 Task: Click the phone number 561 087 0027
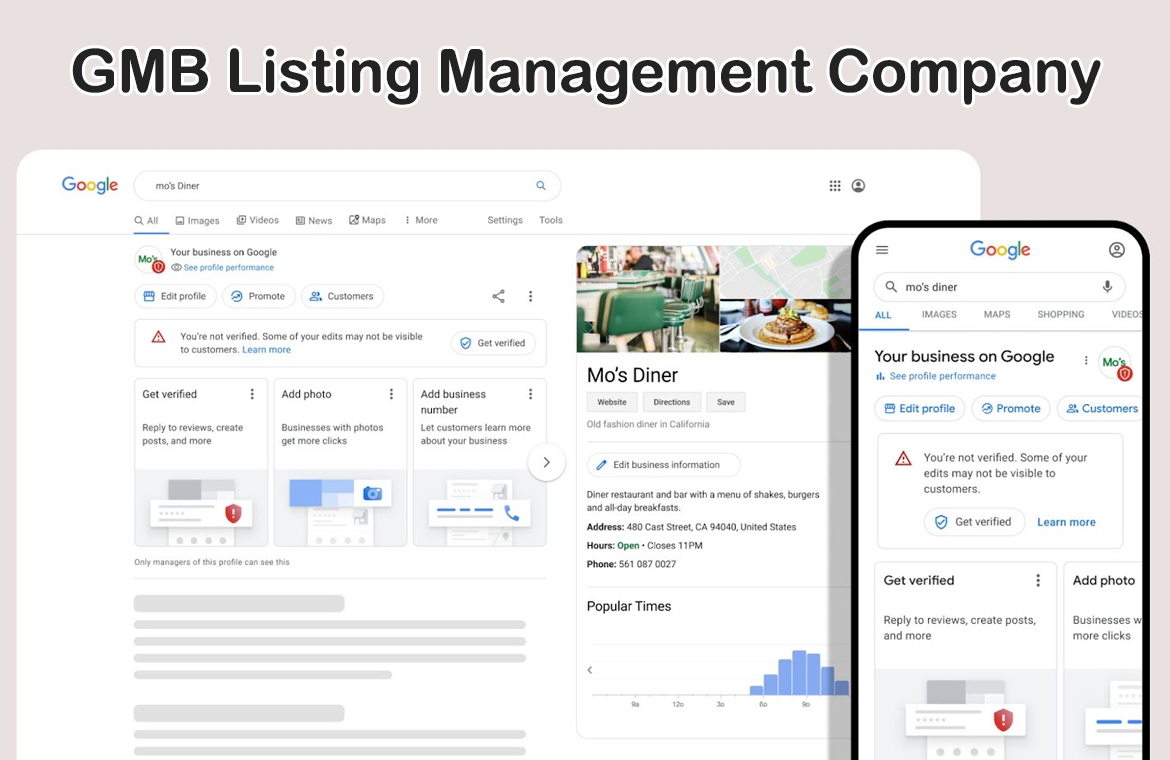tap(647, 564)
